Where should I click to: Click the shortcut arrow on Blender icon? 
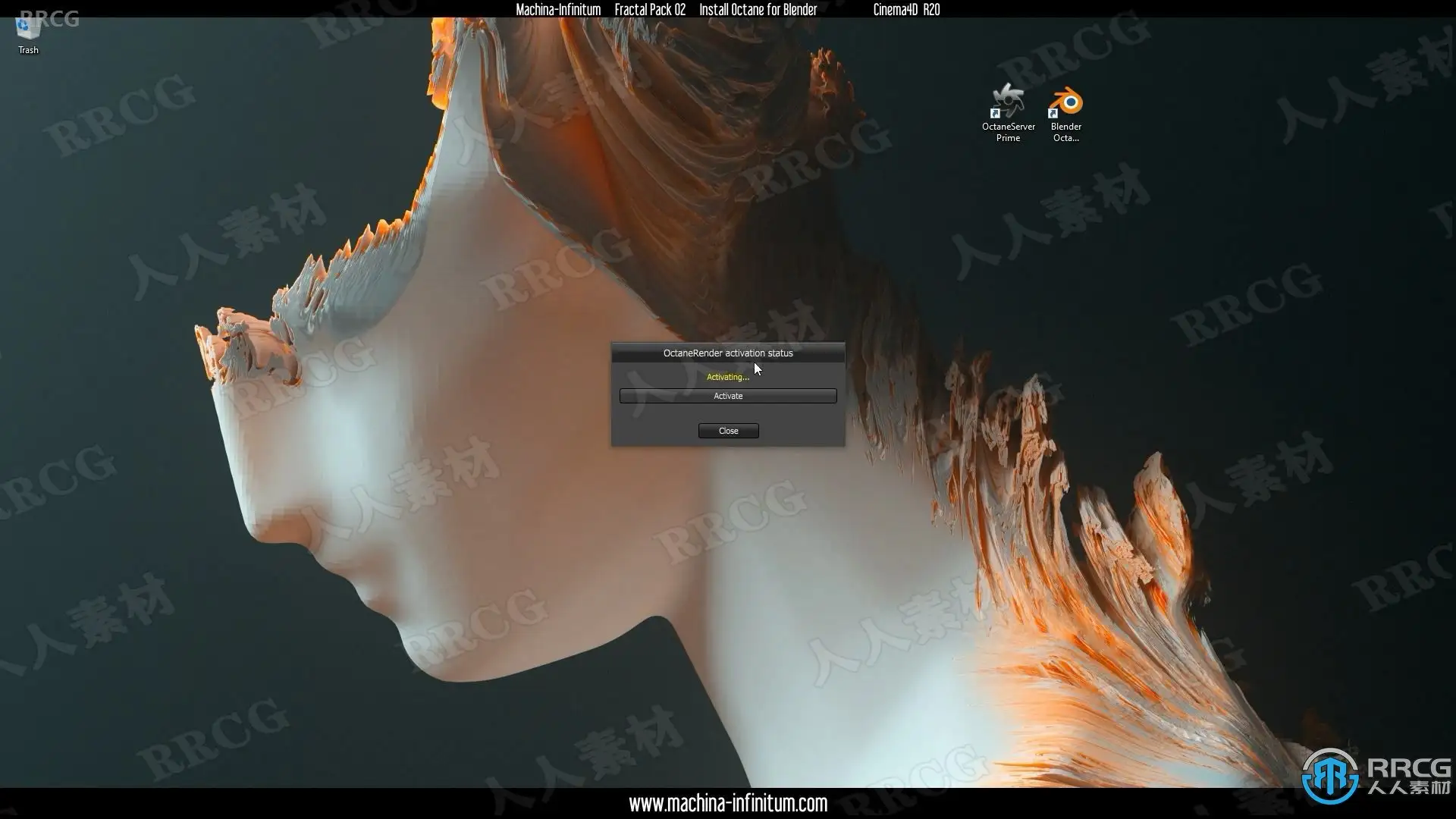[1053, 114]
